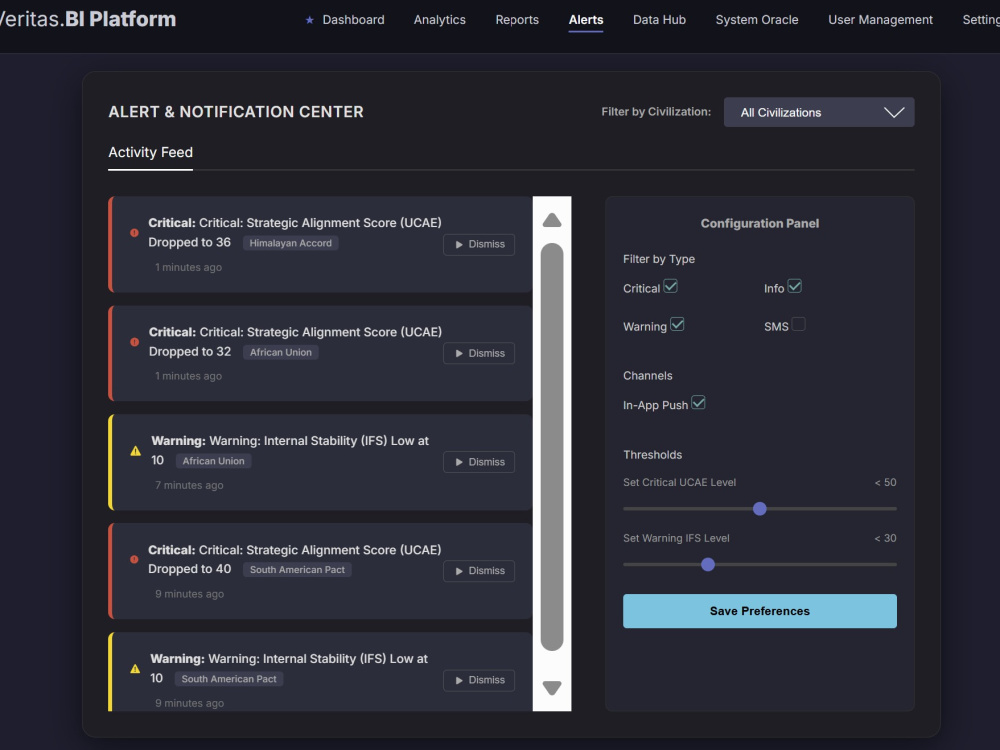Toggle In-App Push channel checkbox
The image size is (1000, 750).
click(x=698, y=402)
